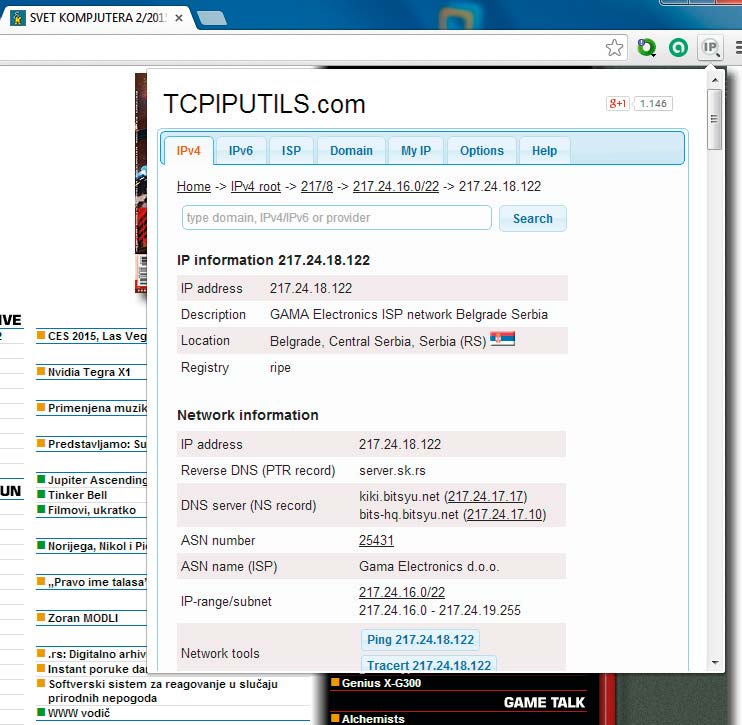
Task: Switch to the IPv4 tab
Action: 188,151
